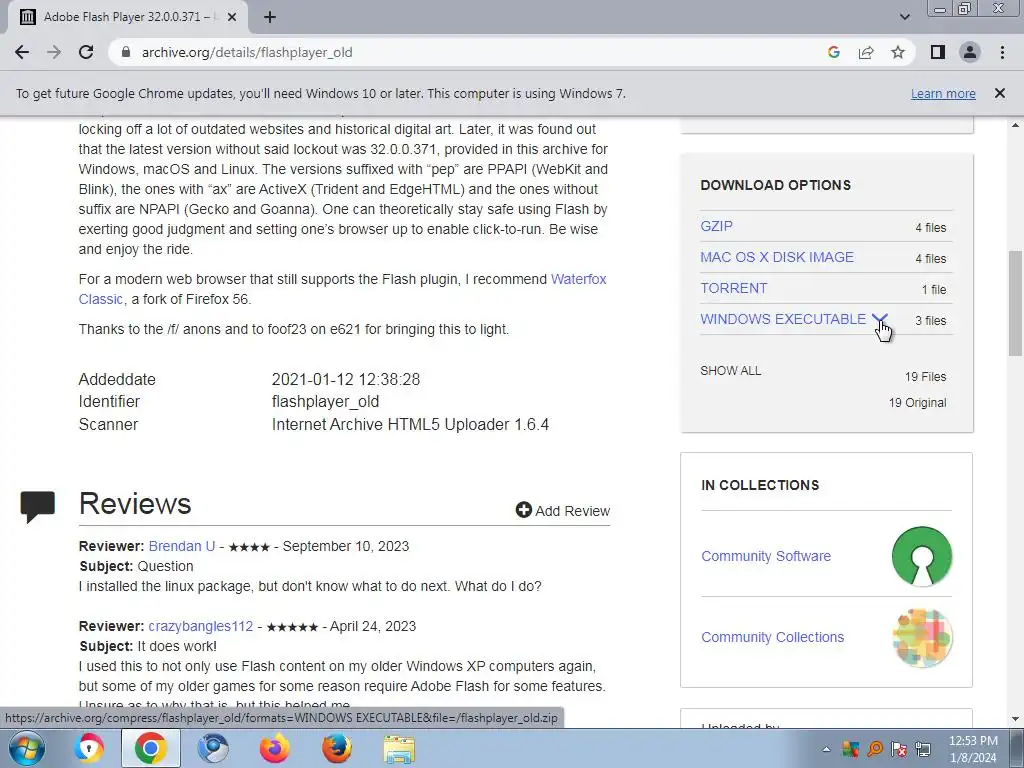Click the scrollbar down arrow
The height and width of the screenshot is (768, 1024).
click(1016, 720)
